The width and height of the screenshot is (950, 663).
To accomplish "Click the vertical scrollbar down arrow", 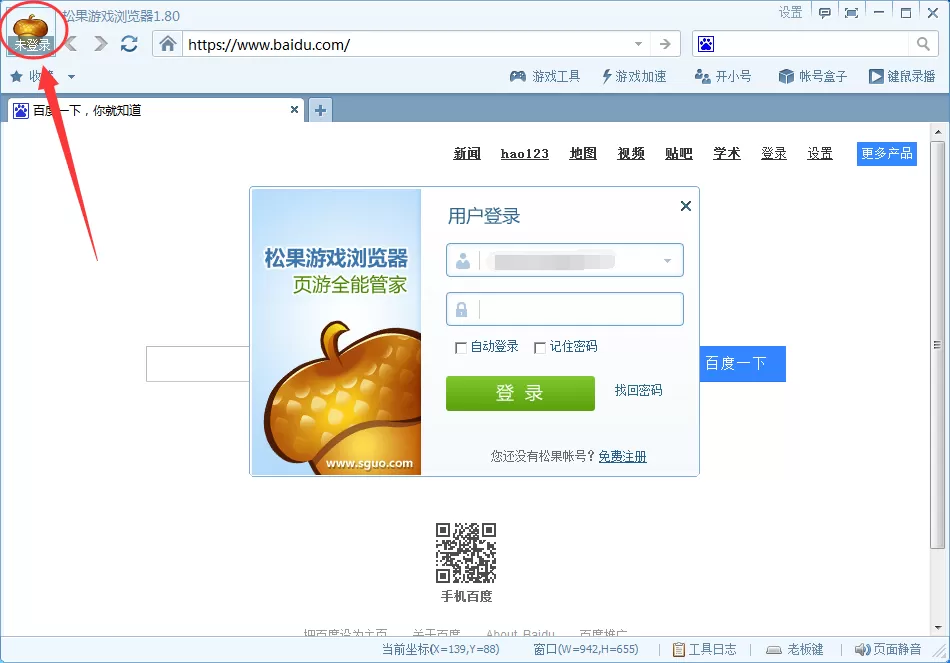I will coord(938,628).
